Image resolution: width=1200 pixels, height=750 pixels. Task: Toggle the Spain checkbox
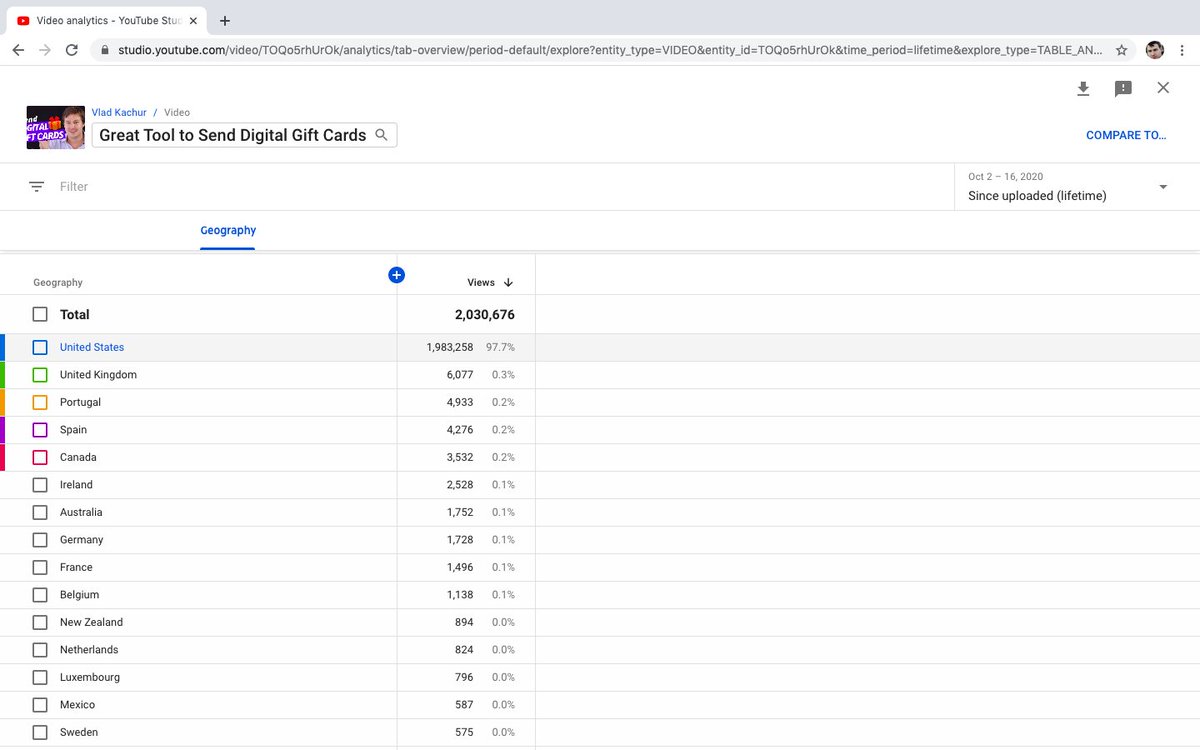pyautogui.click(x=40, y=430)
